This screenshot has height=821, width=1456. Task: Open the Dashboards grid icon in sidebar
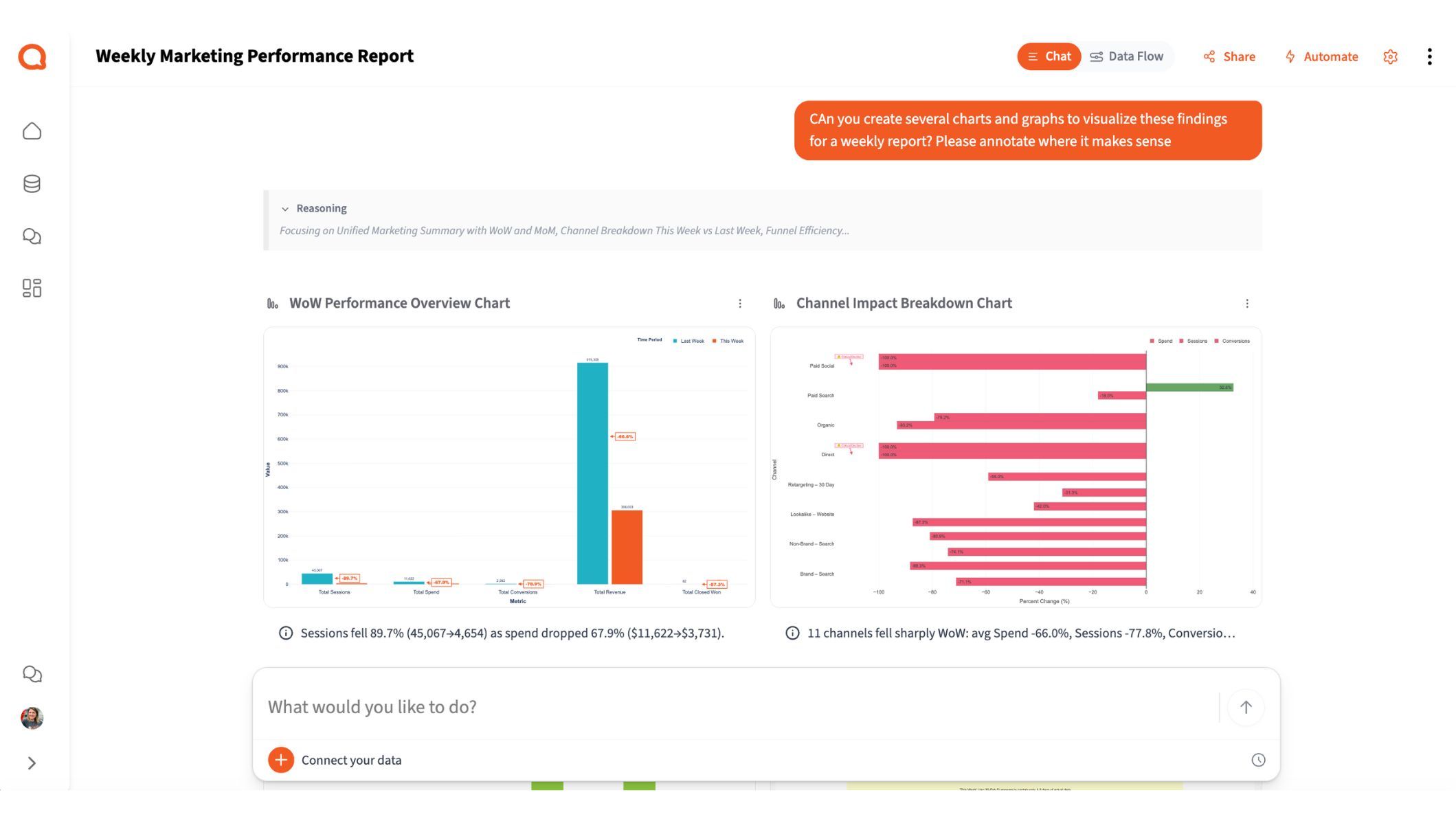click(32, 289)
